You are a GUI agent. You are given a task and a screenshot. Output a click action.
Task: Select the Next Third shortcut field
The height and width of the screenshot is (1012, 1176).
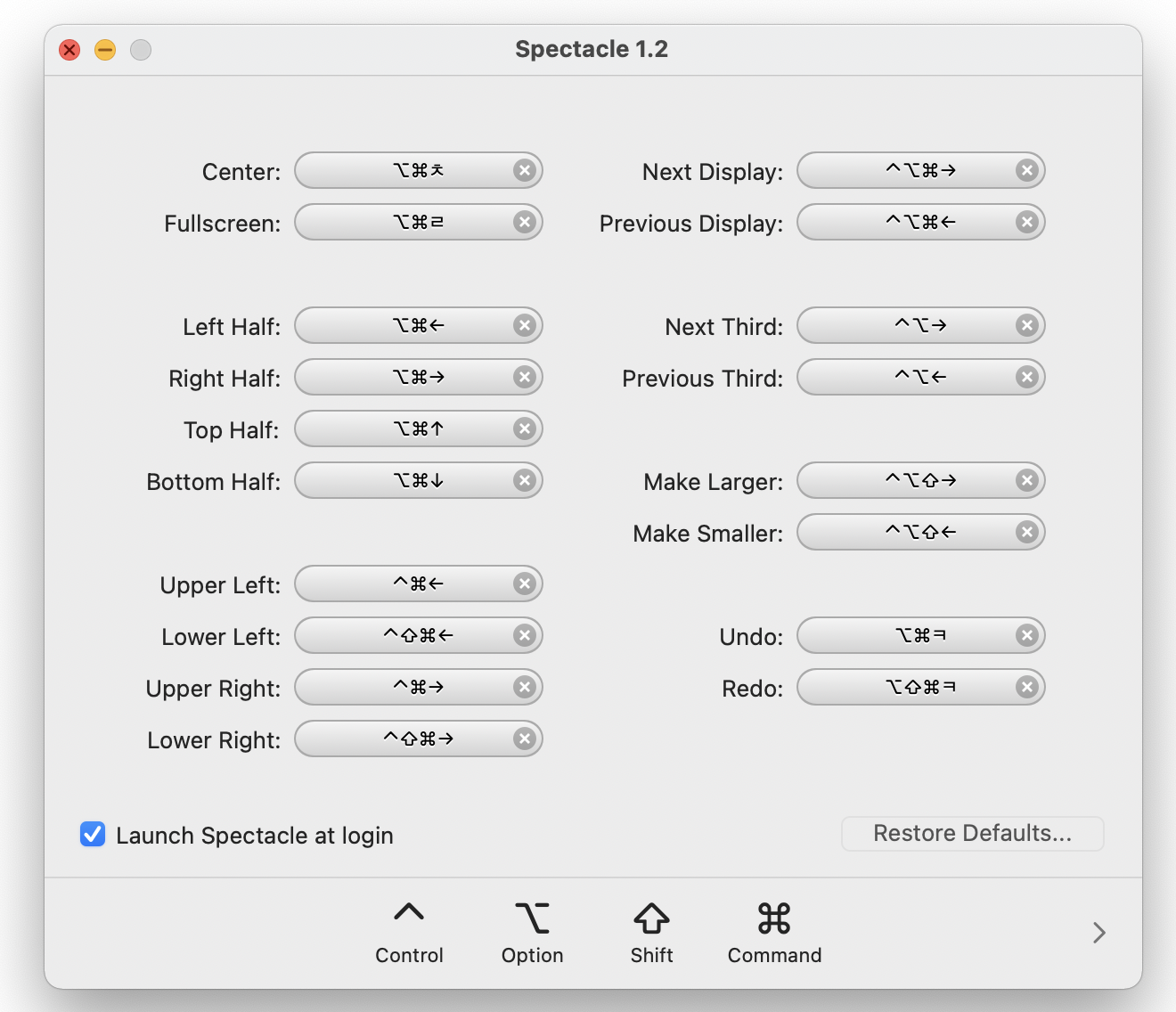pos(921,325)
